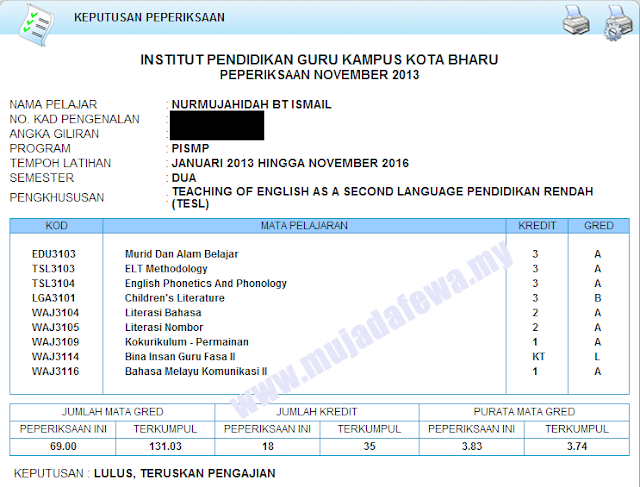The image size is (640, 487).
Task: Click the cumulative grade point total 131.03
Action: coord(165,447)
